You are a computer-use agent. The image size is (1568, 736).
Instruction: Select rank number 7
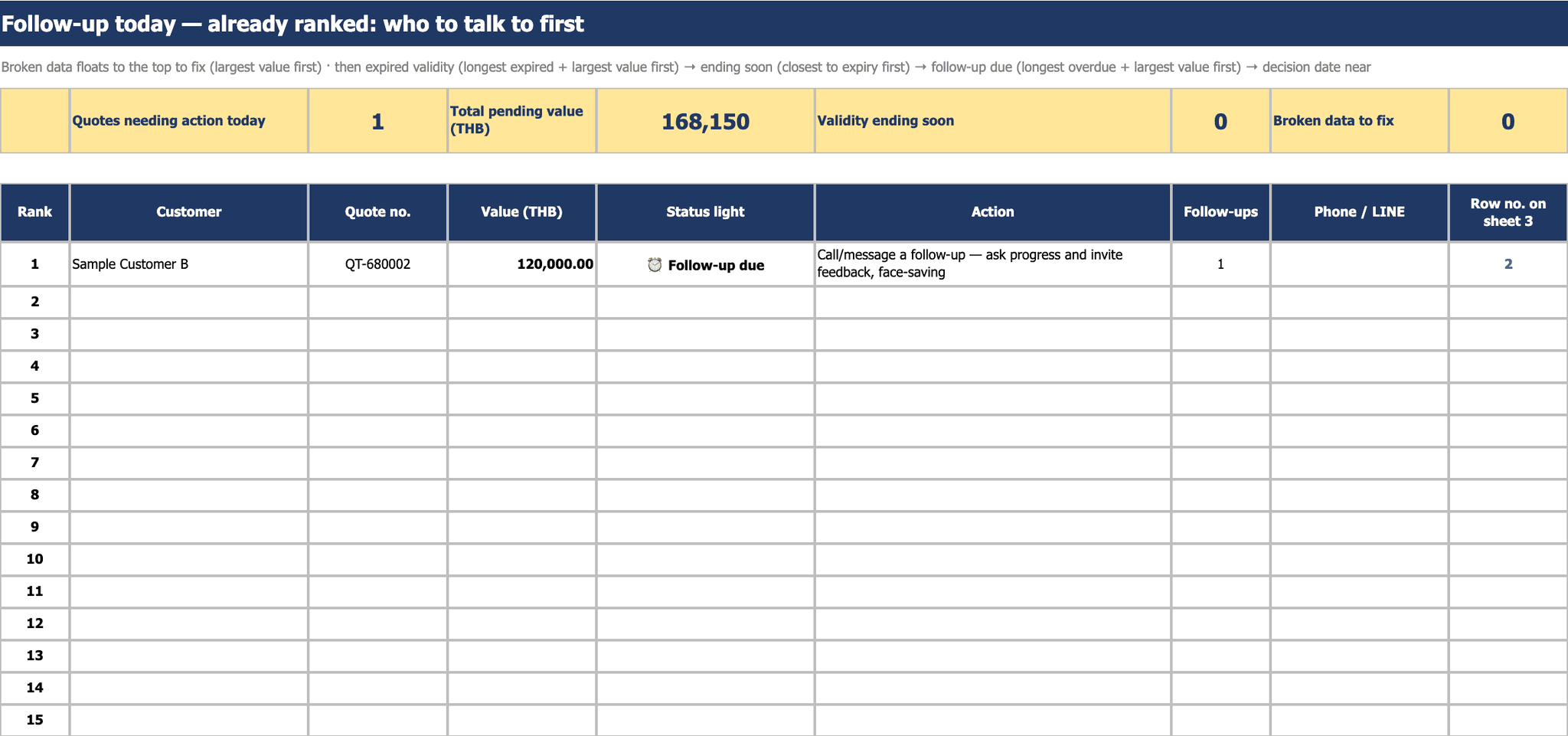pos(35,463)
